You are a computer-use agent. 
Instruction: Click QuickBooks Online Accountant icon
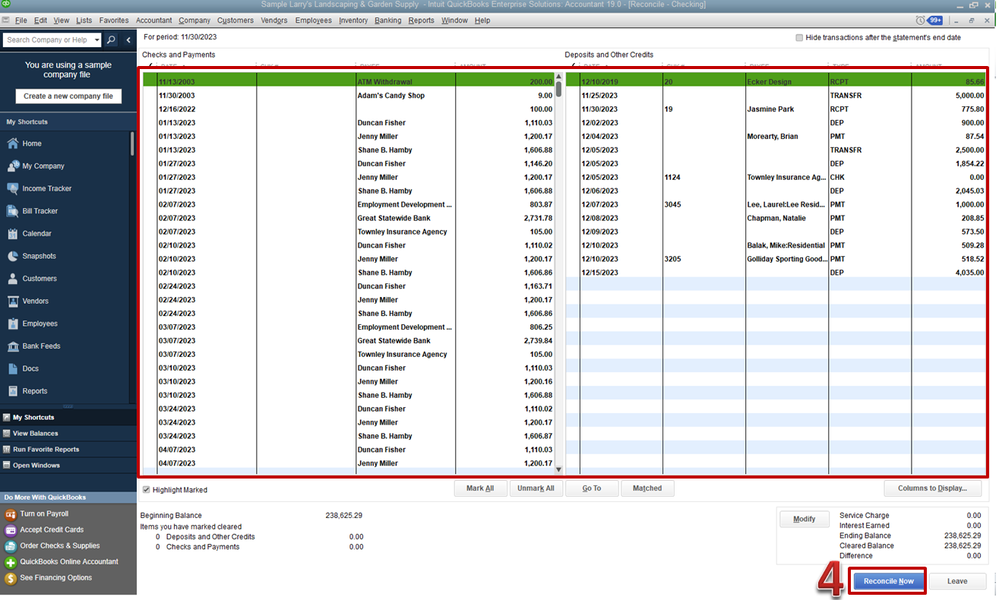coord(10,562)
